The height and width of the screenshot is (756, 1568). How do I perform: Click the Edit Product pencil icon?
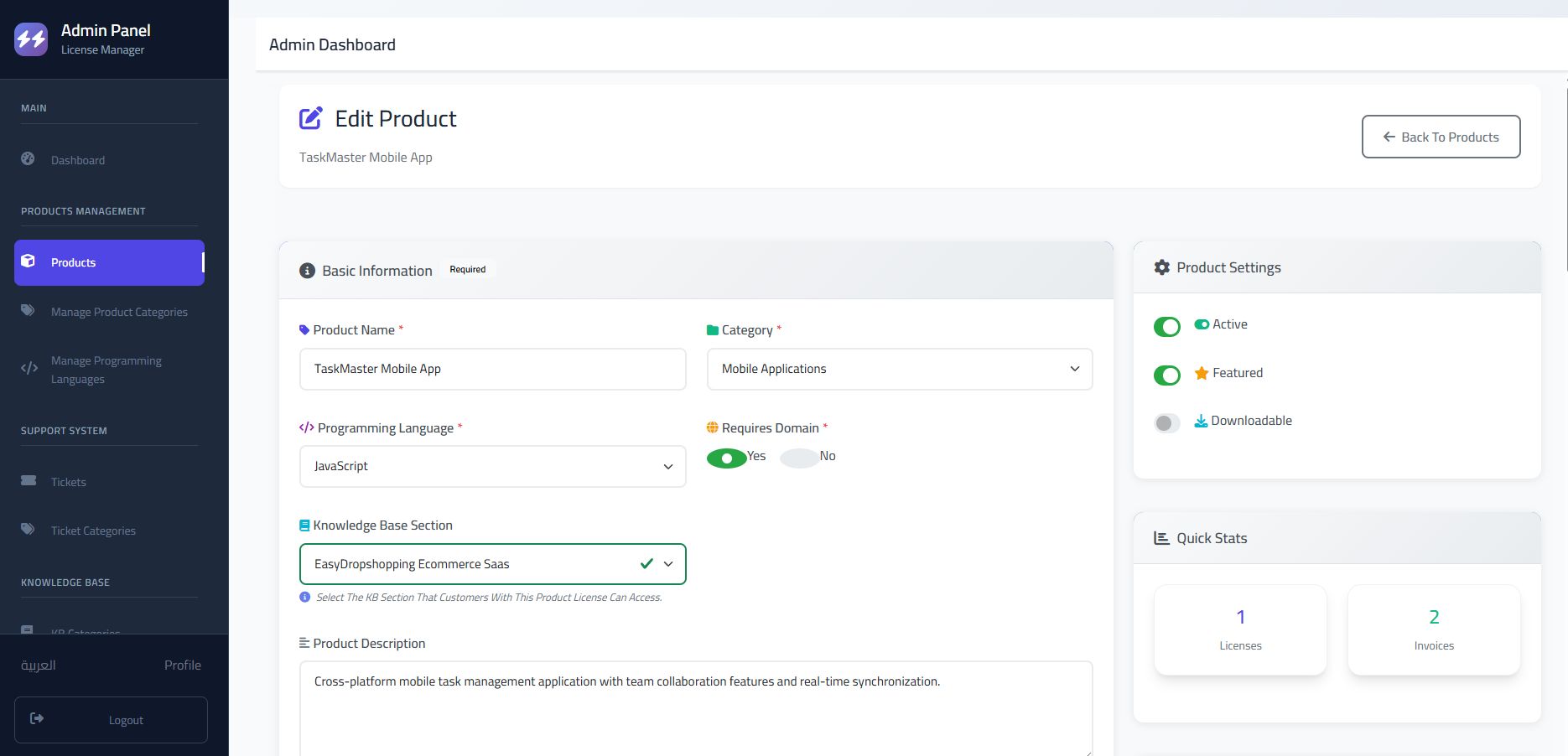(311, 118)
